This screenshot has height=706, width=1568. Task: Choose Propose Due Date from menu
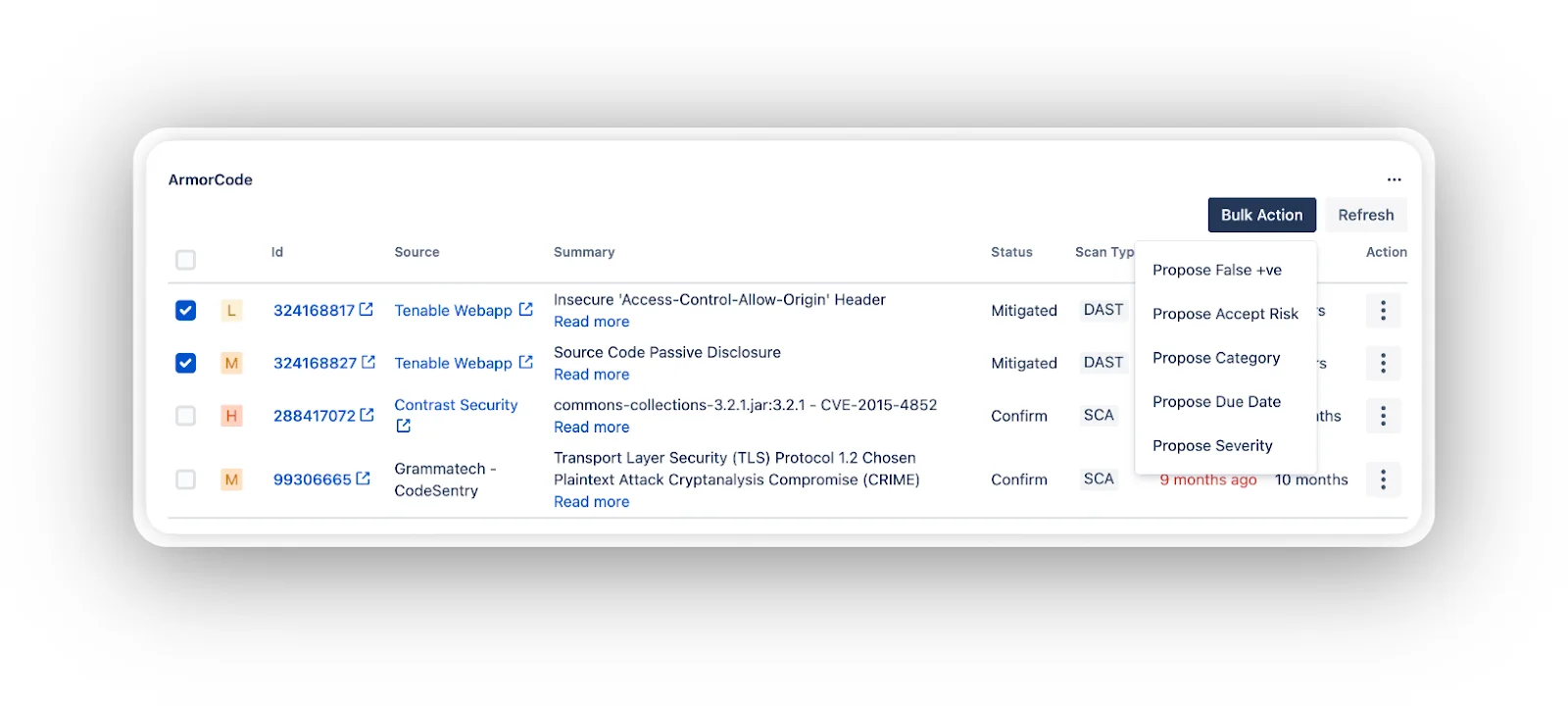tap(1225, 402)
